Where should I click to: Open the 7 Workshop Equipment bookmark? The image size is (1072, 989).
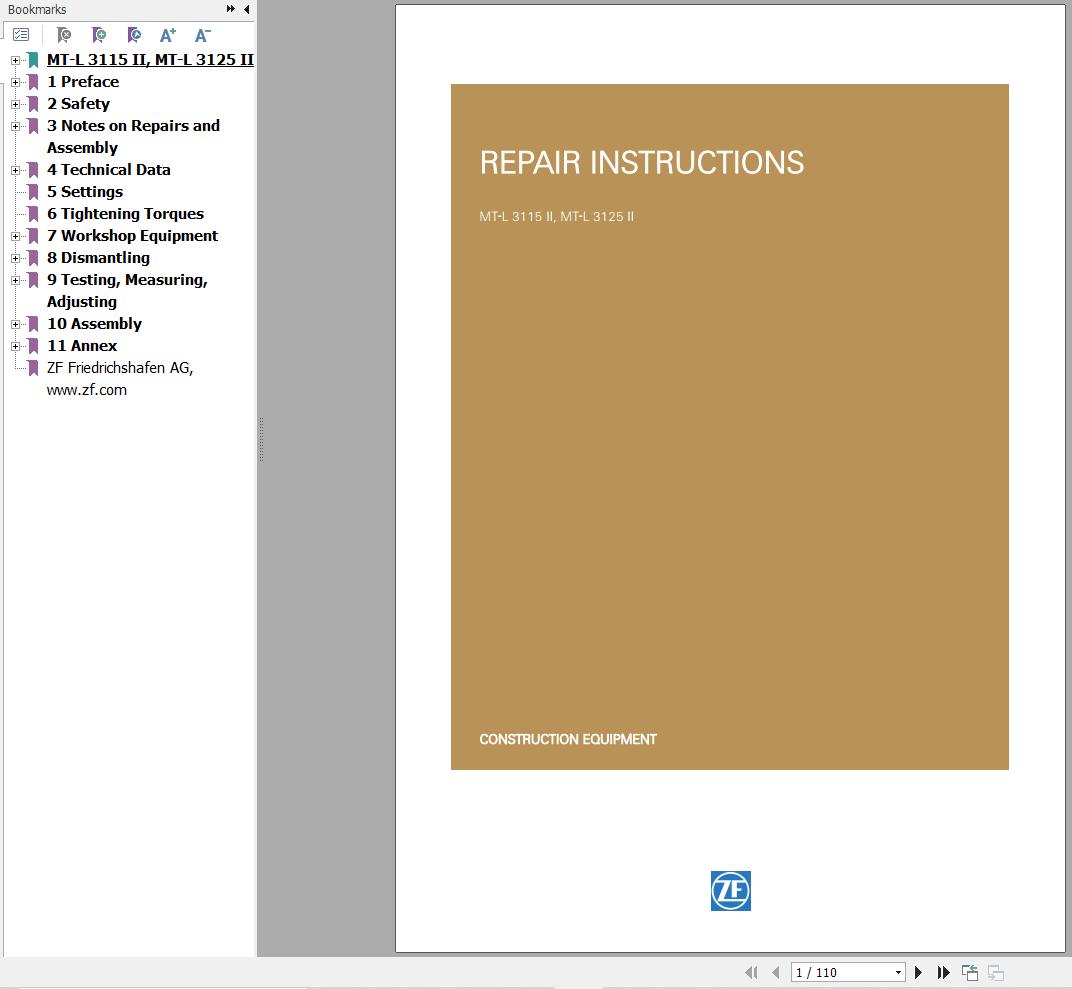132,236
